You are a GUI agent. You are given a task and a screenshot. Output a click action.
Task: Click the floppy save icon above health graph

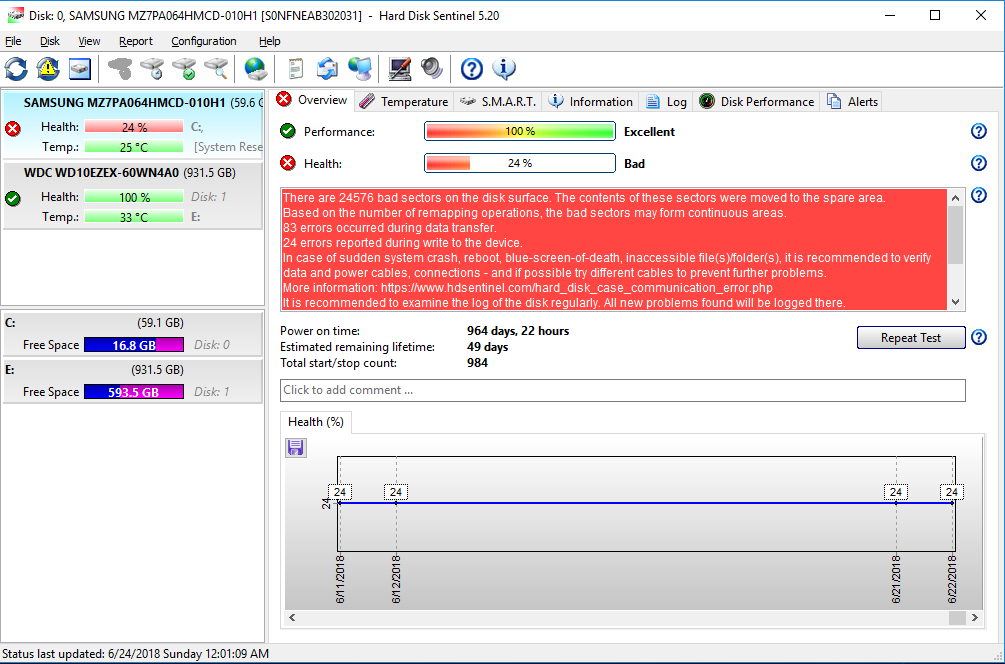(295, 447)
